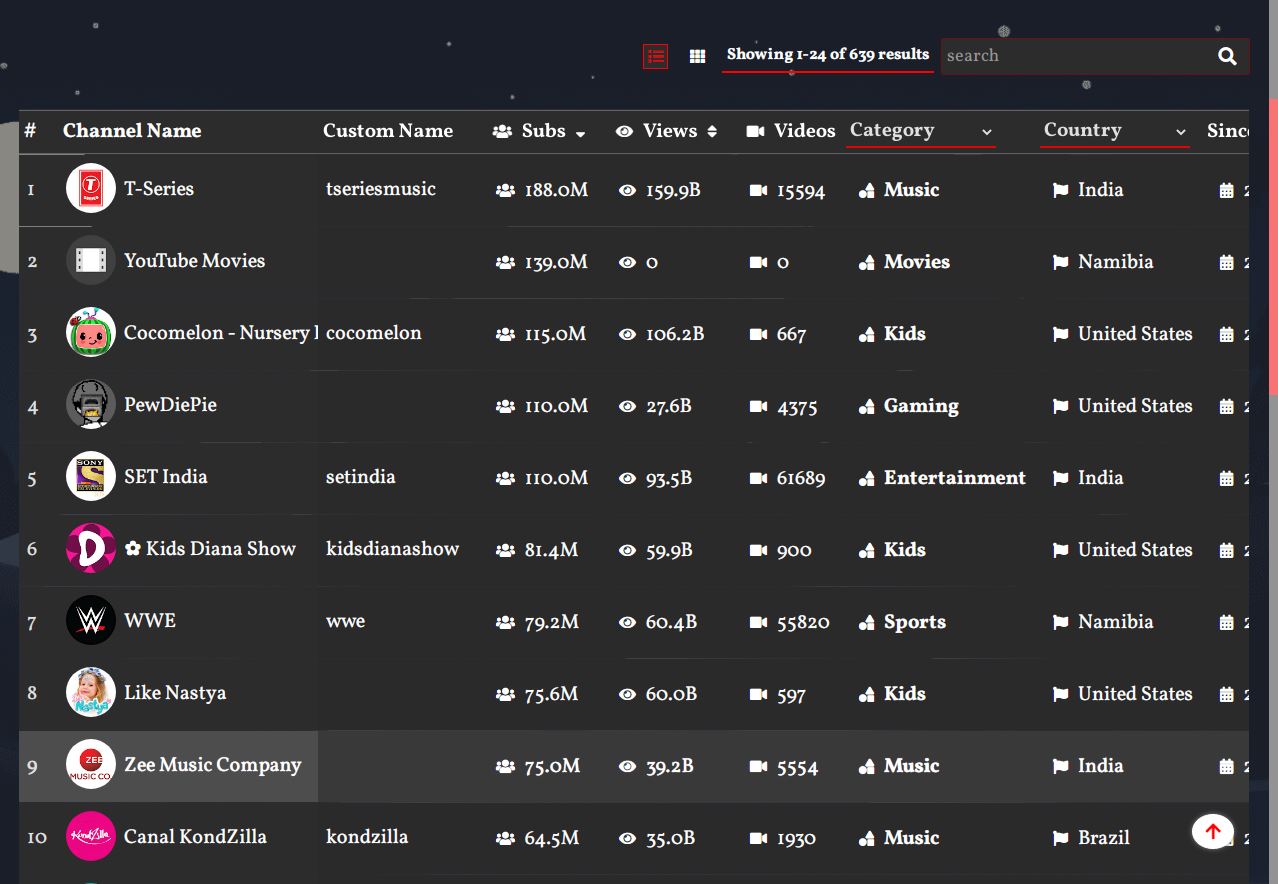
Task: Click the T-Series channel logo
Action: pos(91,189)
